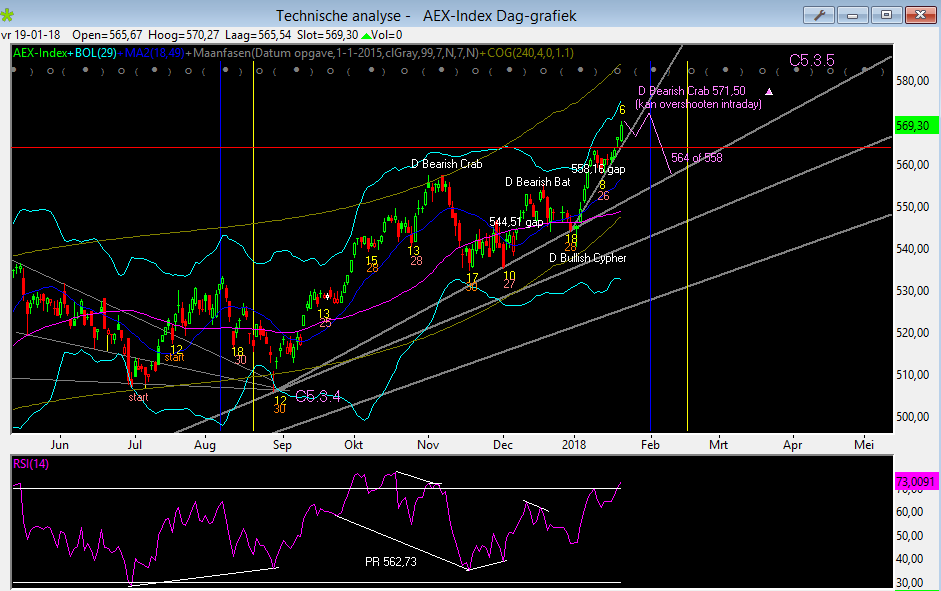Select the C5.3.4 wave label
Image resolution: width=941 pixels, height=591 pixels.
pos(318,397)
